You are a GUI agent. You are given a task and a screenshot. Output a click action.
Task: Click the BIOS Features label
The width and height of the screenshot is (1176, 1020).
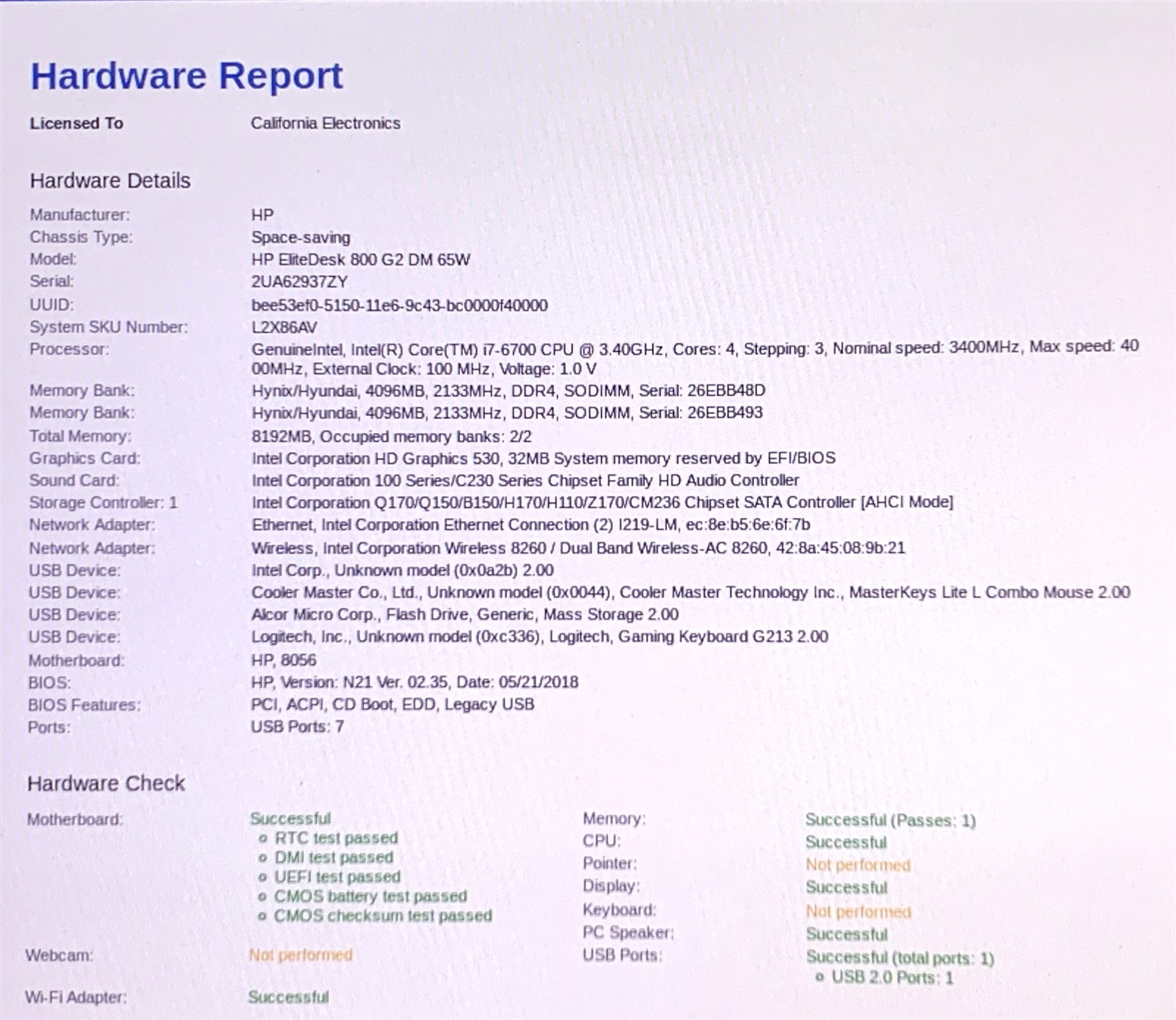[x=85, y=705]
